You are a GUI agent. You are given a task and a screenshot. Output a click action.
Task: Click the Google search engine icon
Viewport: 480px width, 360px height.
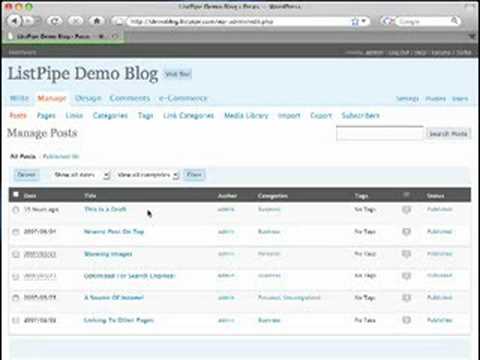(x=387, y=21)
